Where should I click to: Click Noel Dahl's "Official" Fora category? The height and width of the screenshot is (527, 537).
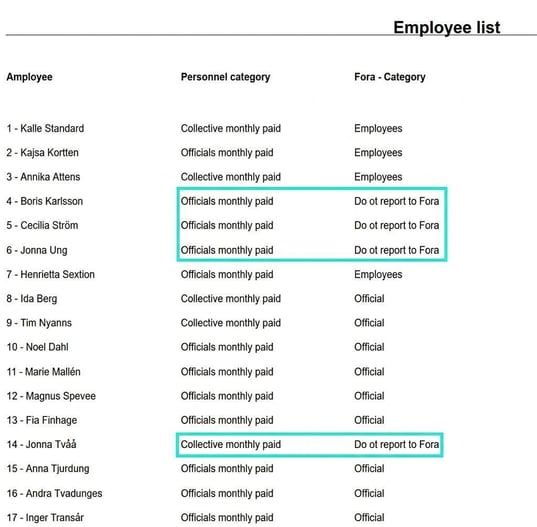(x=369, y=347)
